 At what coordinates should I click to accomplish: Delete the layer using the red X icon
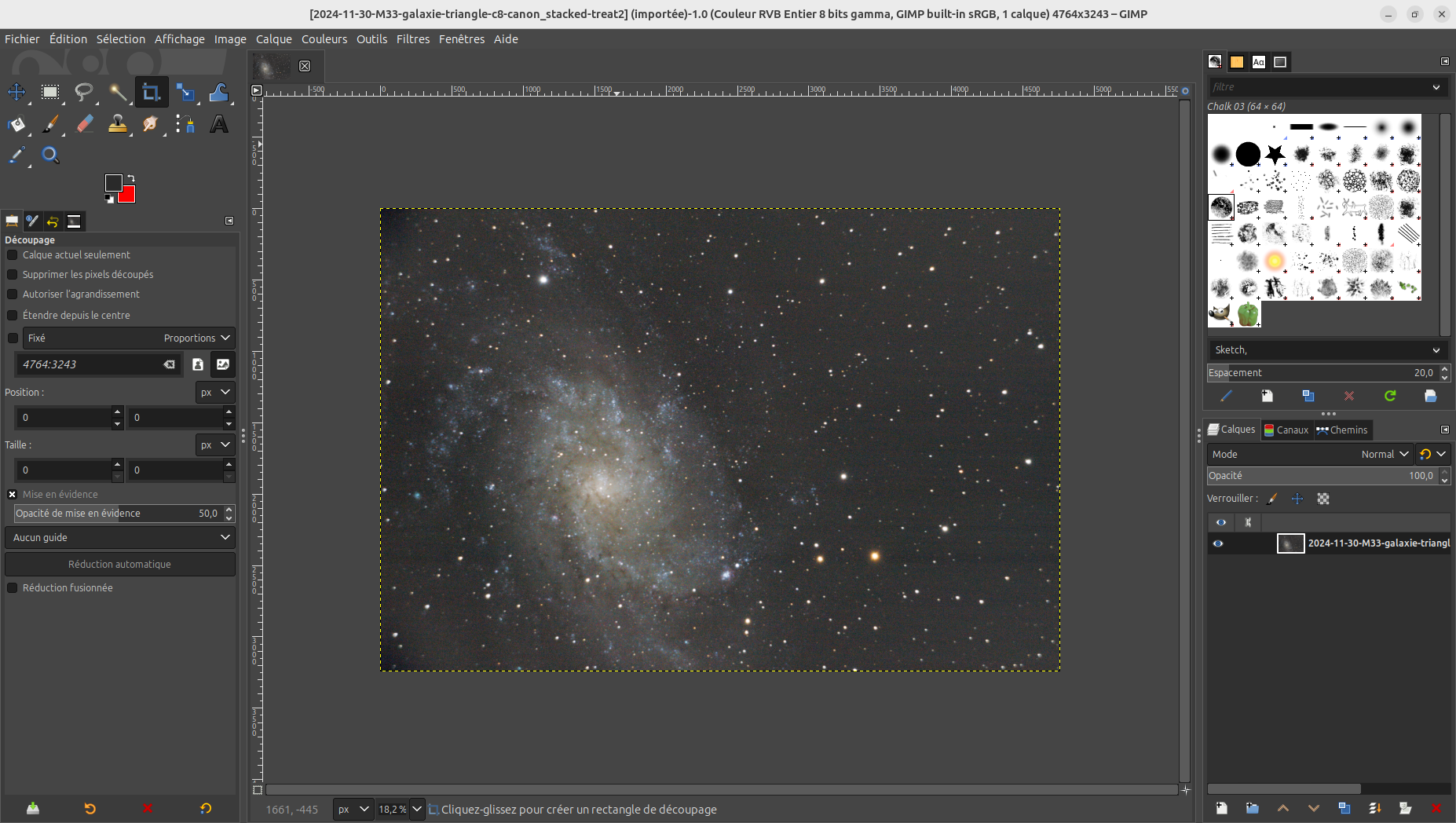click(1436, 808)
